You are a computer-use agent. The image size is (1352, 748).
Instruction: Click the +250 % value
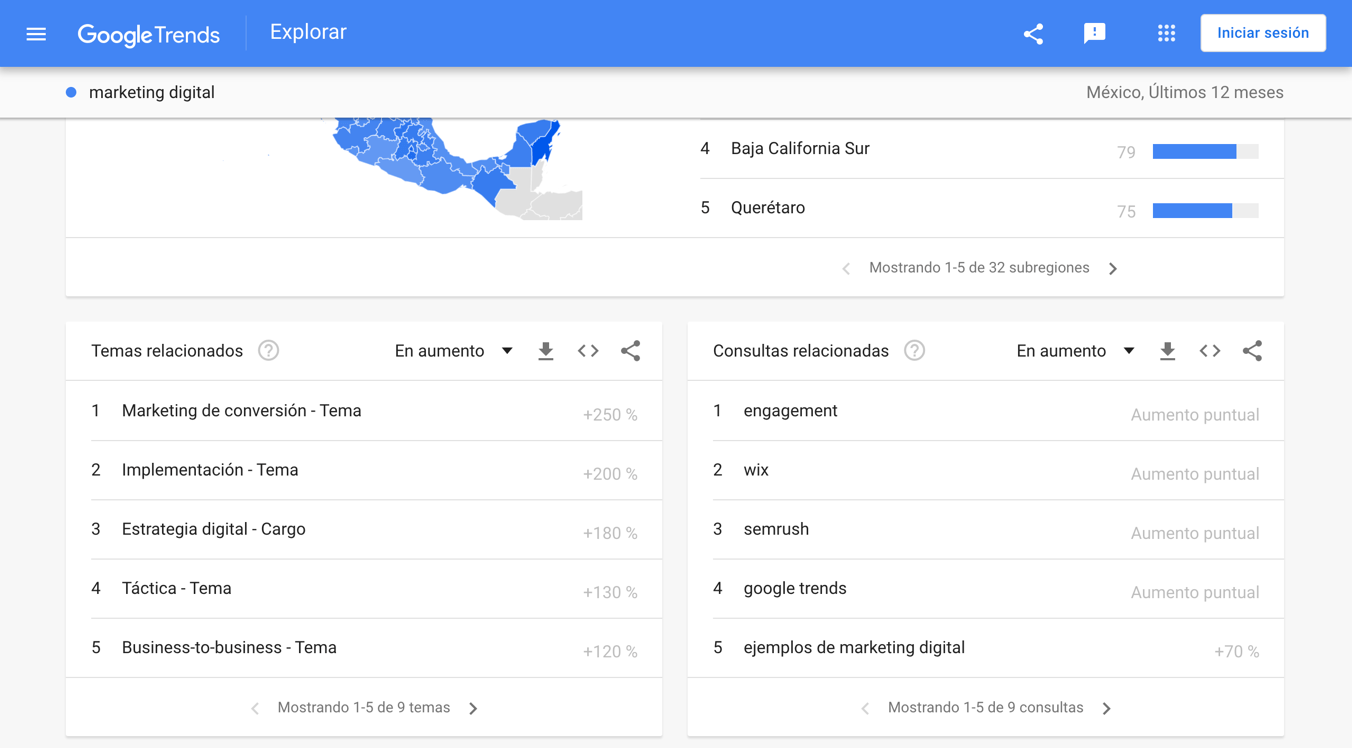coord(610,415)
